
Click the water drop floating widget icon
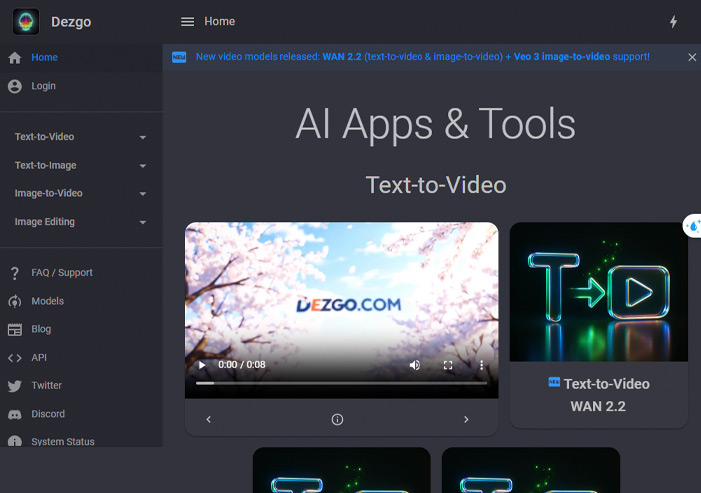(x=693, y=226)
